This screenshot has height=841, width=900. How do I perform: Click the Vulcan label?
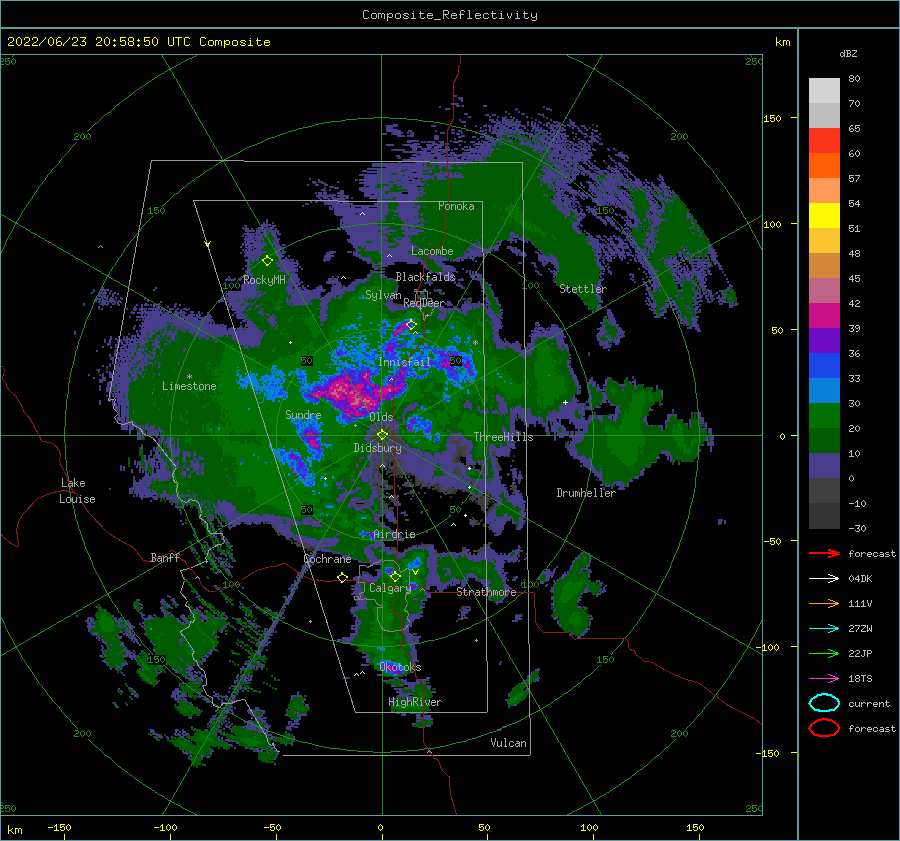[508, 743]
